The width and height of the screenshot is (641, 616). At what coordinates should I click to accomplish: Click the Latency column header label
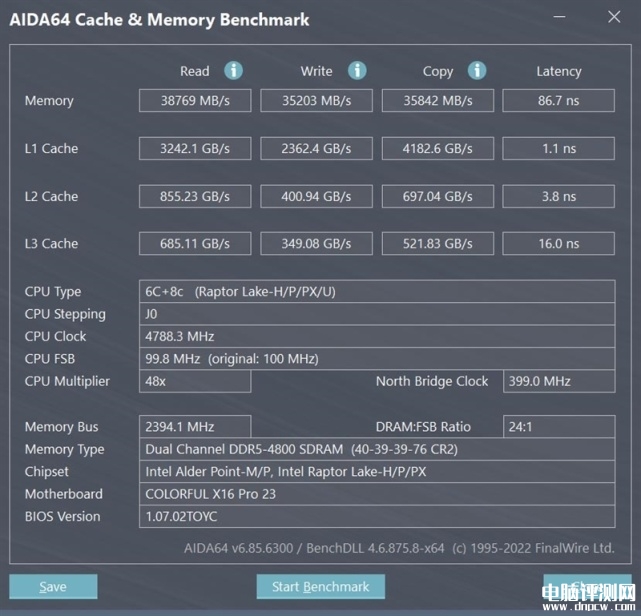[559, 72]
